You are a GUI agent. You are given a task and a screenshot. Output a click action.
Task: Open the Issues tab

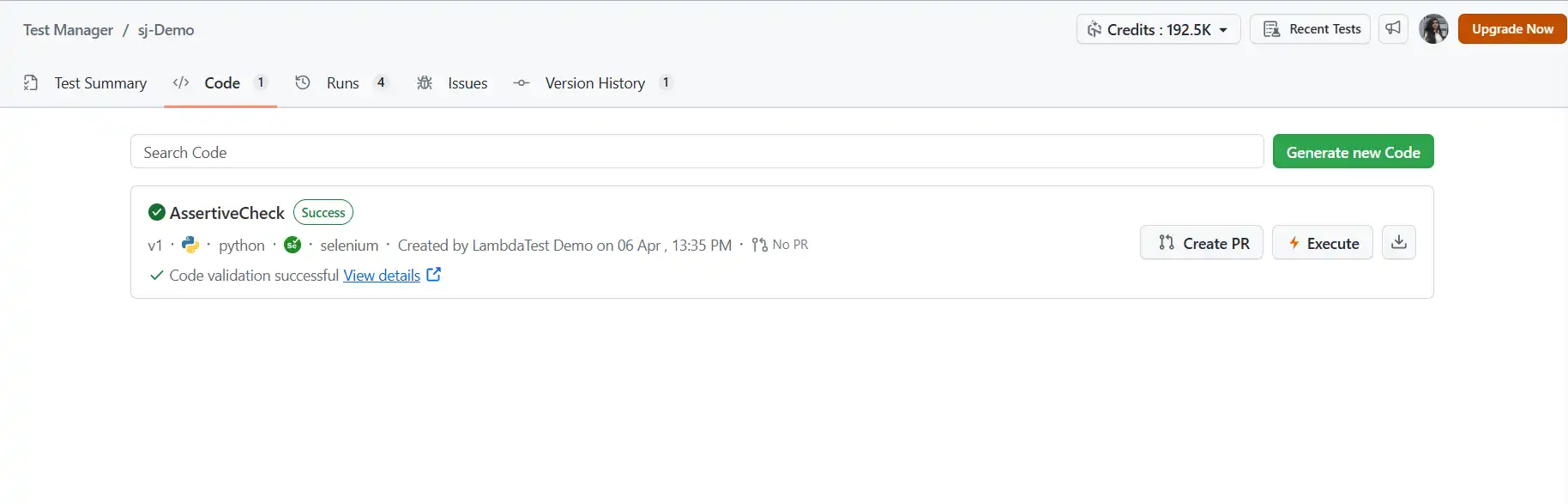click(452, 83)
